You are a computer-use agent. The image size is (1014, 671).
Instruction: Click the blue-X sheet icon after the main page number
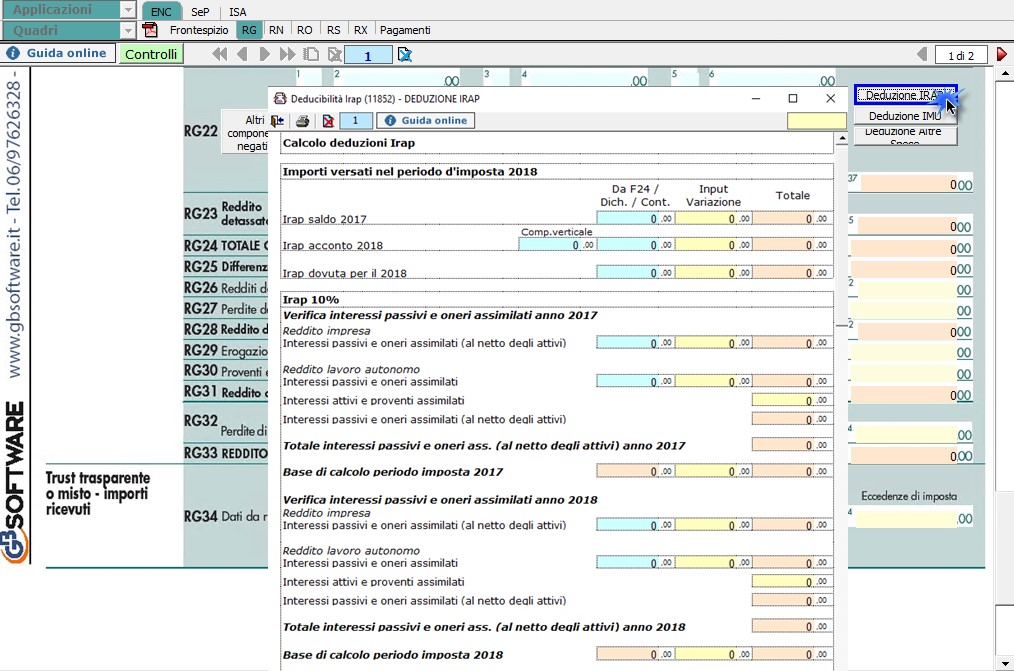[x=405, y=54]
